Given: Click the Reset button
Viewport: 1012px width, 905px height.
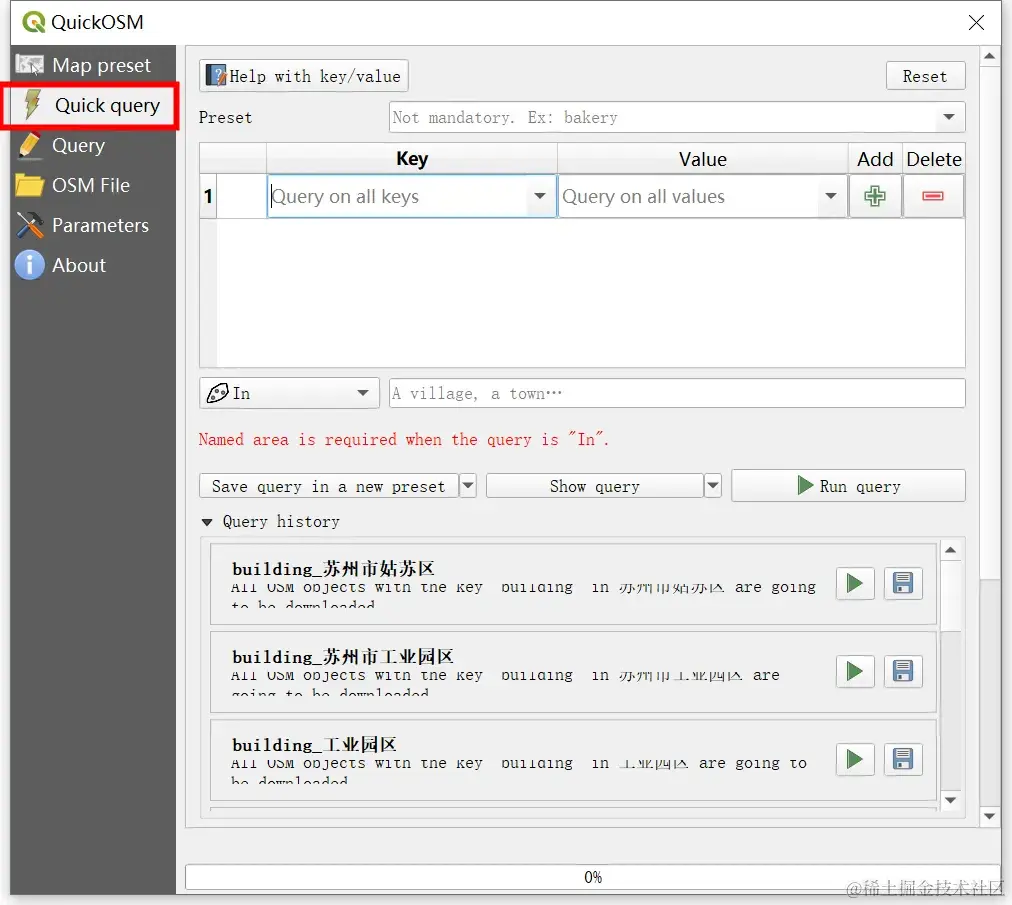Looking at the screenshot, I should [925, 76].
